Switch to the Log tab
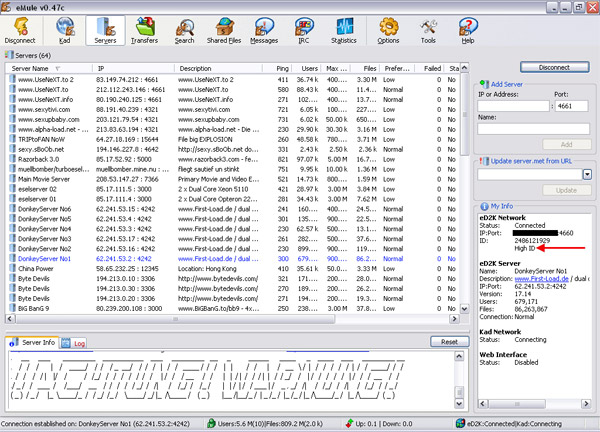Image resolution: width=600 pixels, height=432 pixels. click(x=78, y=342)
